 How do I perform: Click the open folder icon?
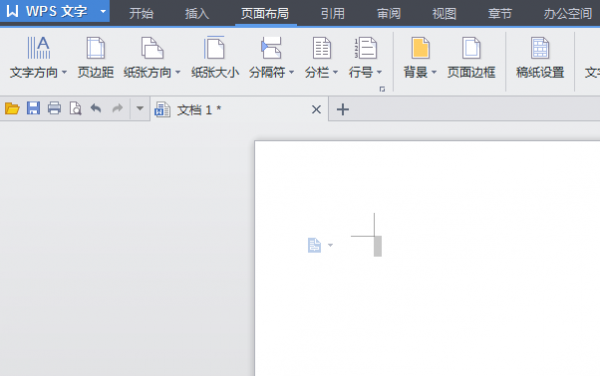tap(12, 109)
